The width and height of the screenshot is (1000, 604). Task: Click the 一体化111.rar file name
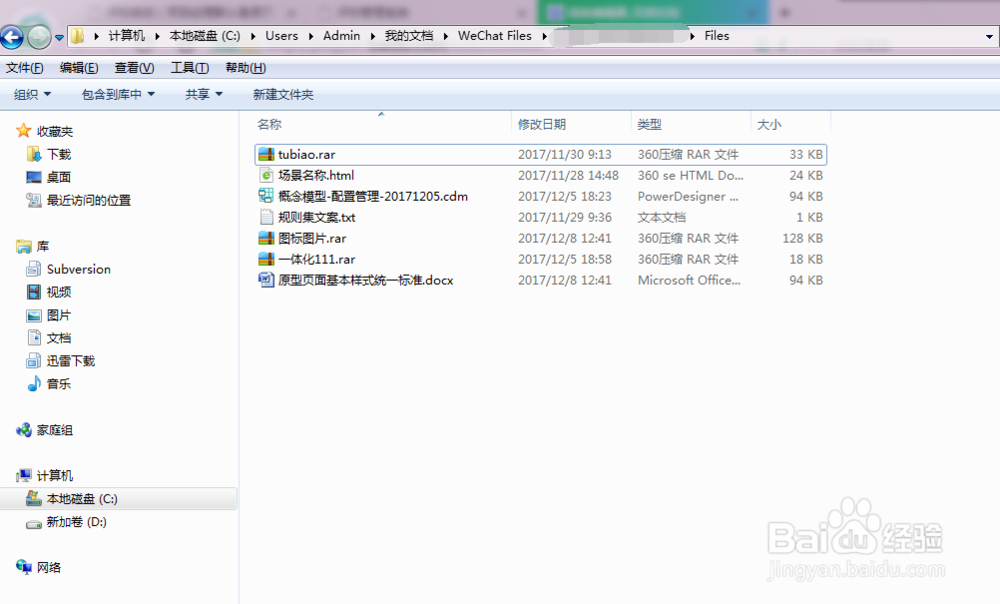[316, 260]
